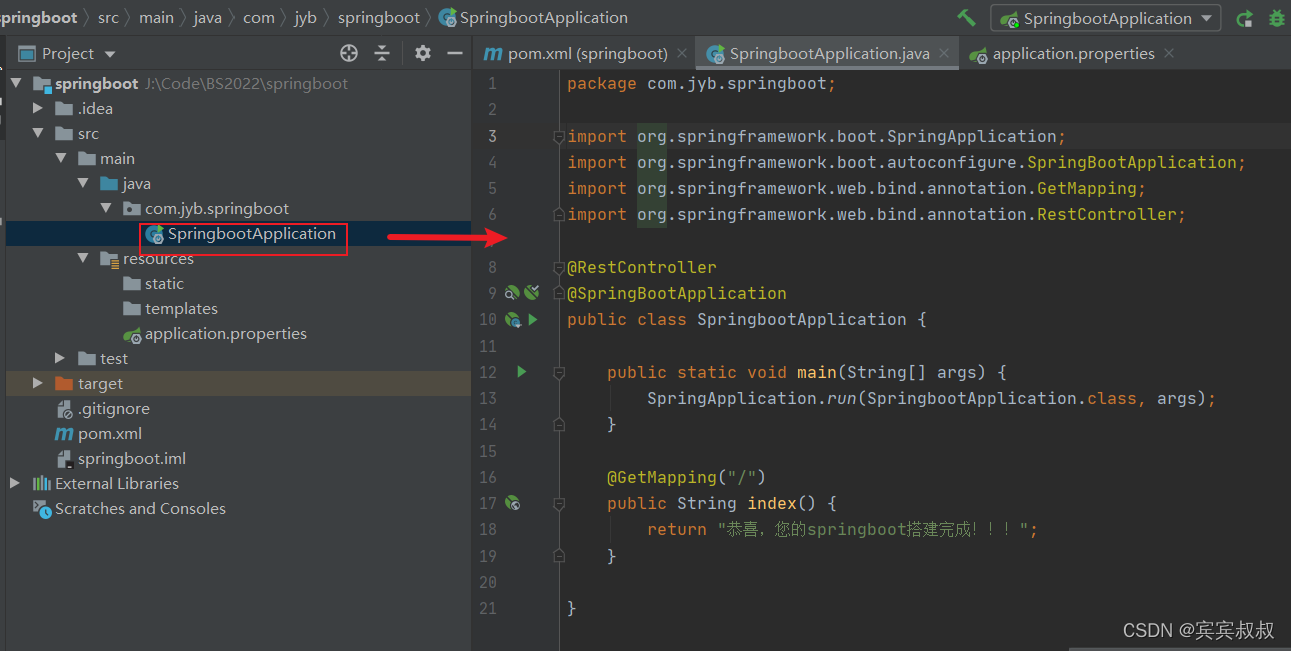This screenshot has width=1291, height=651.
Task: Click the Spring bean gutter icon on line 10
Action: coord(513,320)
